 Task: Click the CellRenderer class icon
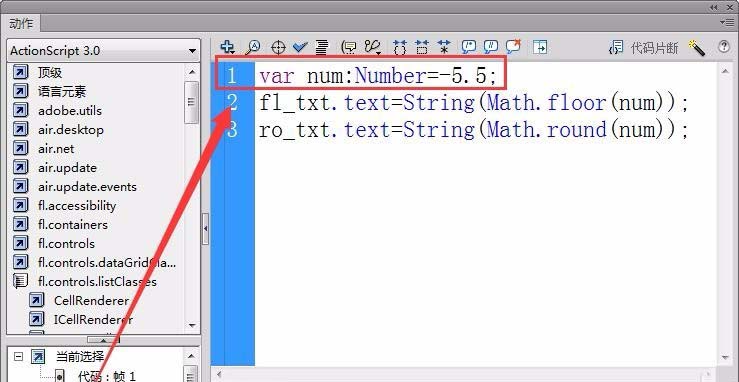click(36, 301)
